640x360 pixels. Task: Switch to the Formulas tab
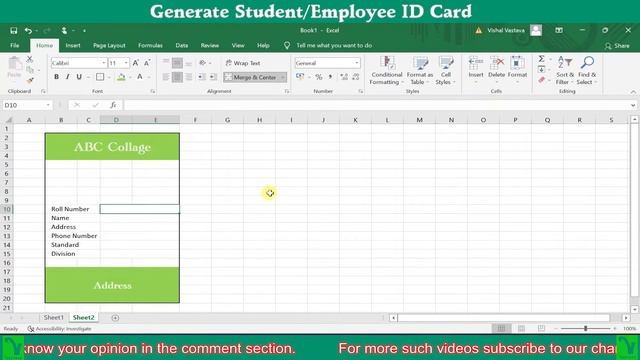[150, 45]
